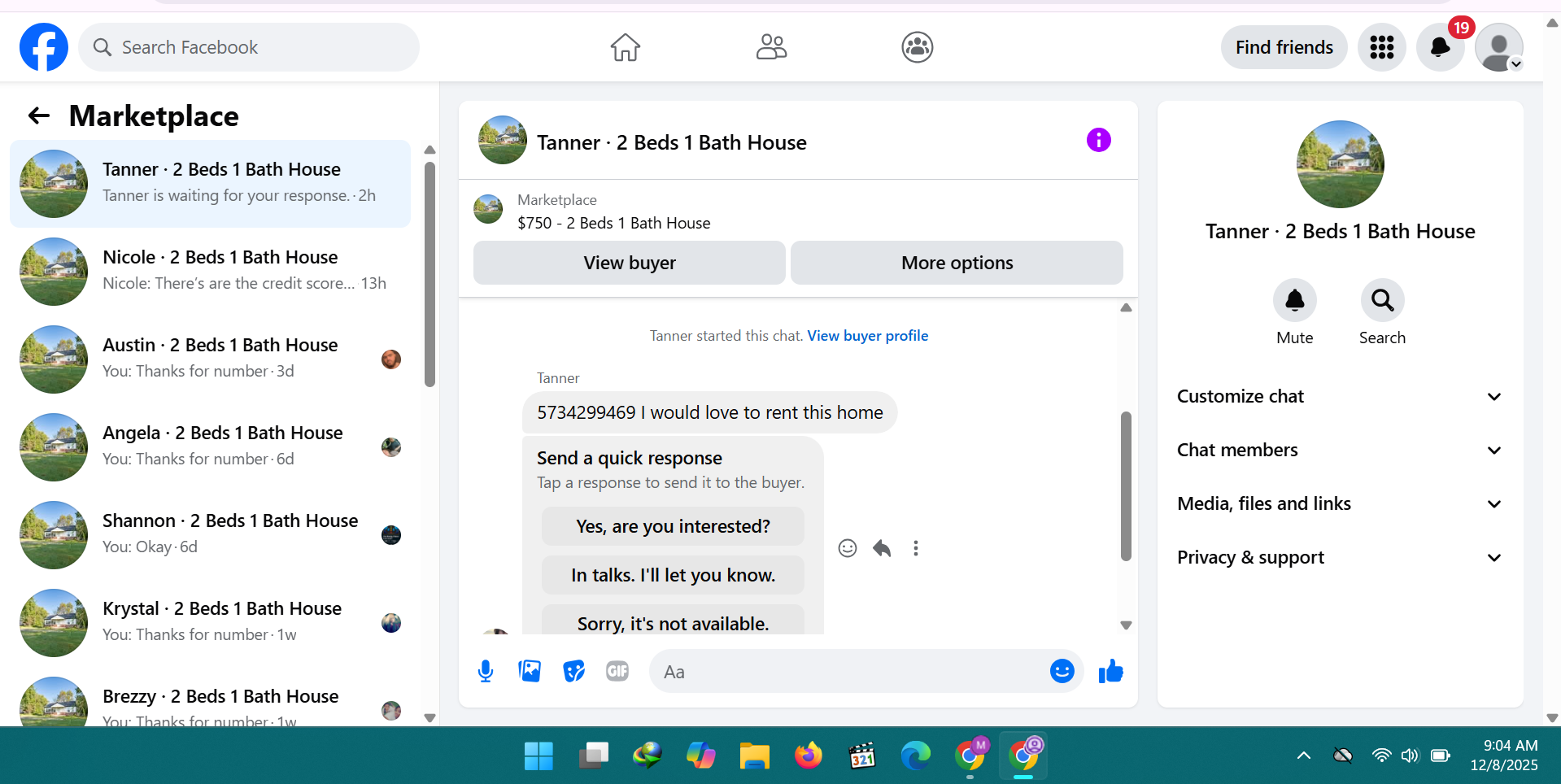Send quick reply 'Yes, are you interested?'
Viewport: 1561px width, 784px height.
click(673, 526)
